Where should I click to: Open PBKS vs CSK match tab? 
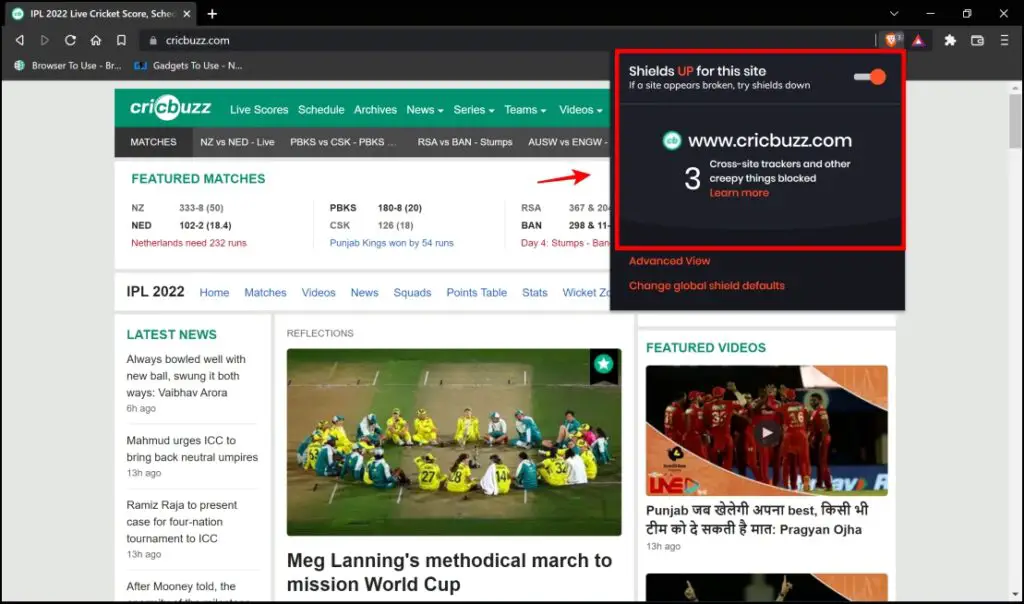coord(343,142)
